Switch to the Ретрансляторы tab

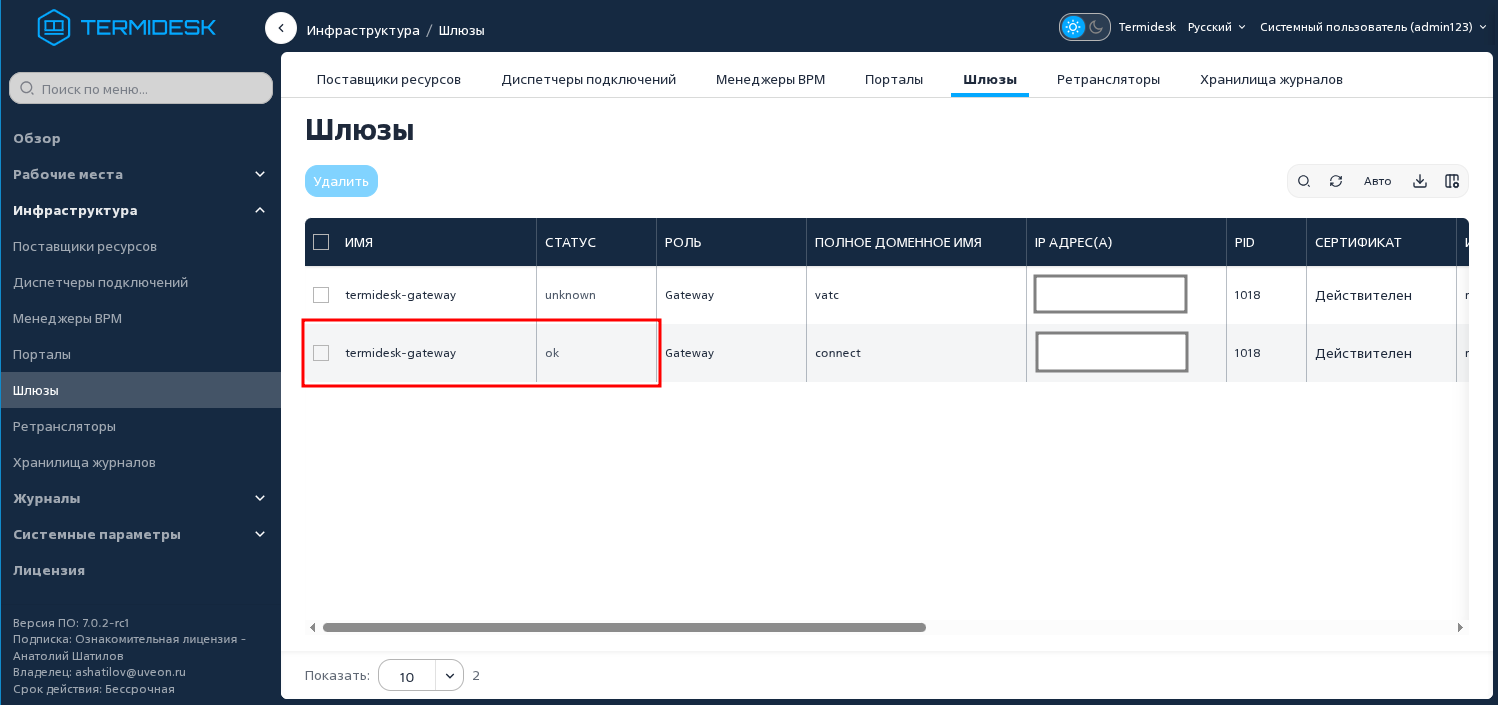1109,79
